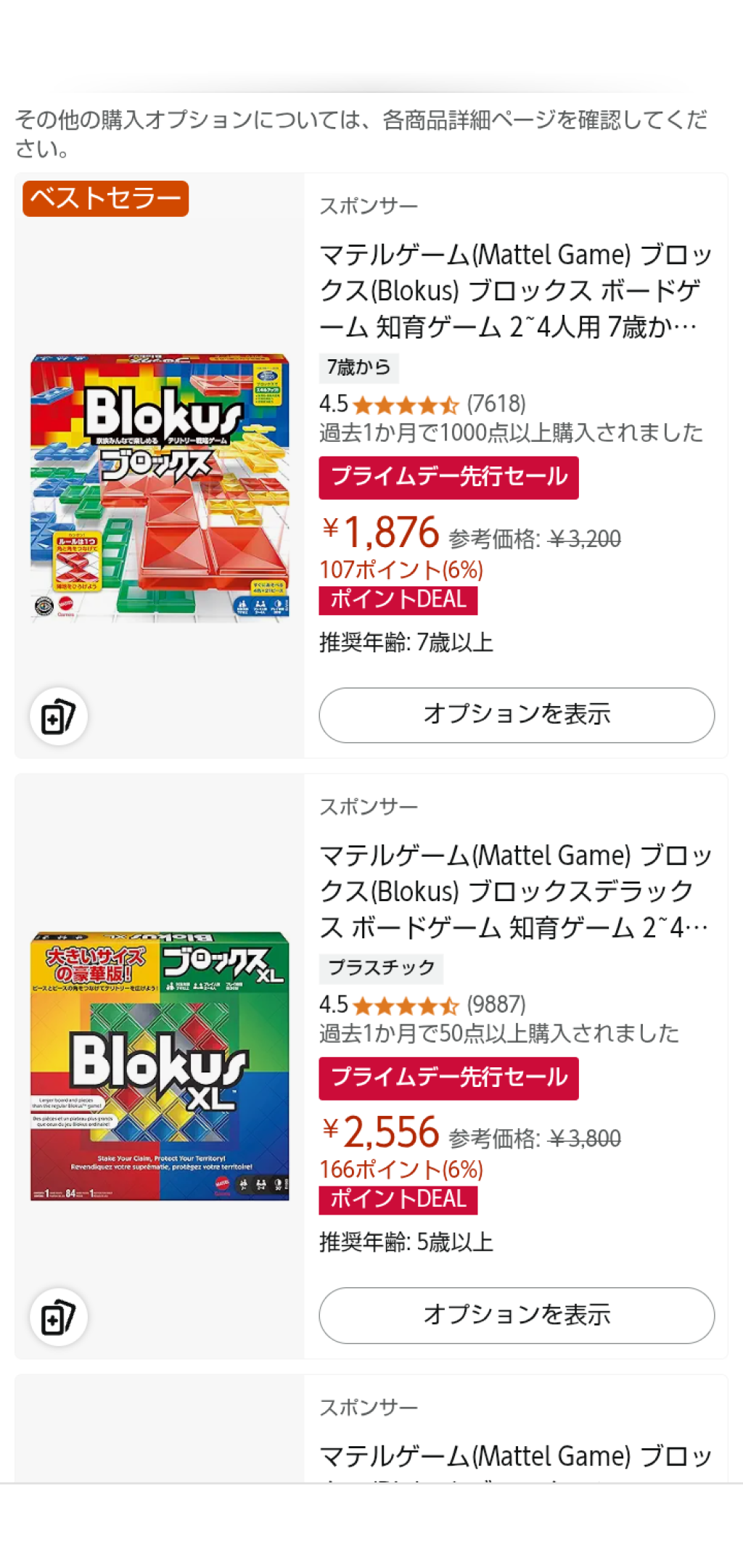Show options for the Blokus XL Deluxe

[517, 1315]
